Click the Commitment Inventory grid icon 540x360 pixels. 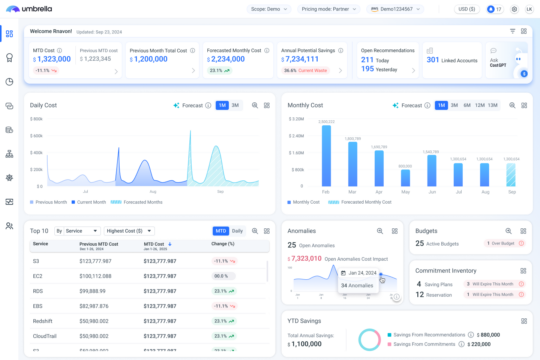pyautogui.click(x=523, y=271)
